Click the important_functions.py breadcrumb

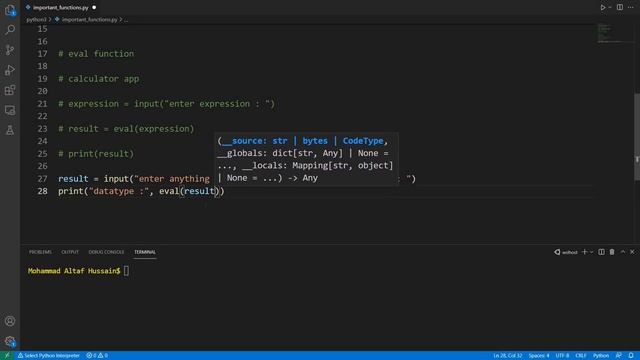point(89,20)
